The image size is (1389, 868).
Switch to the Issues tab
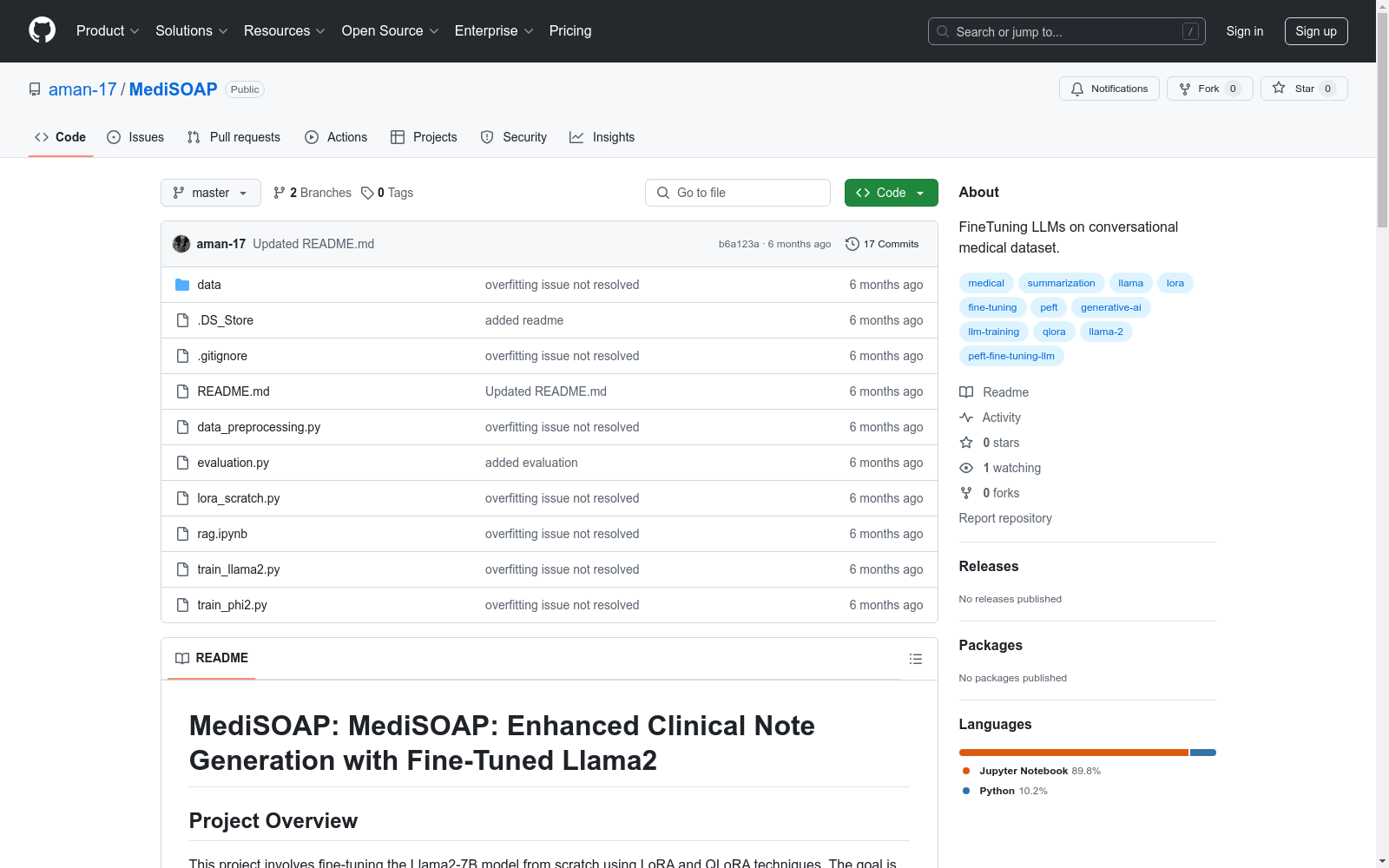coord(135,137)
